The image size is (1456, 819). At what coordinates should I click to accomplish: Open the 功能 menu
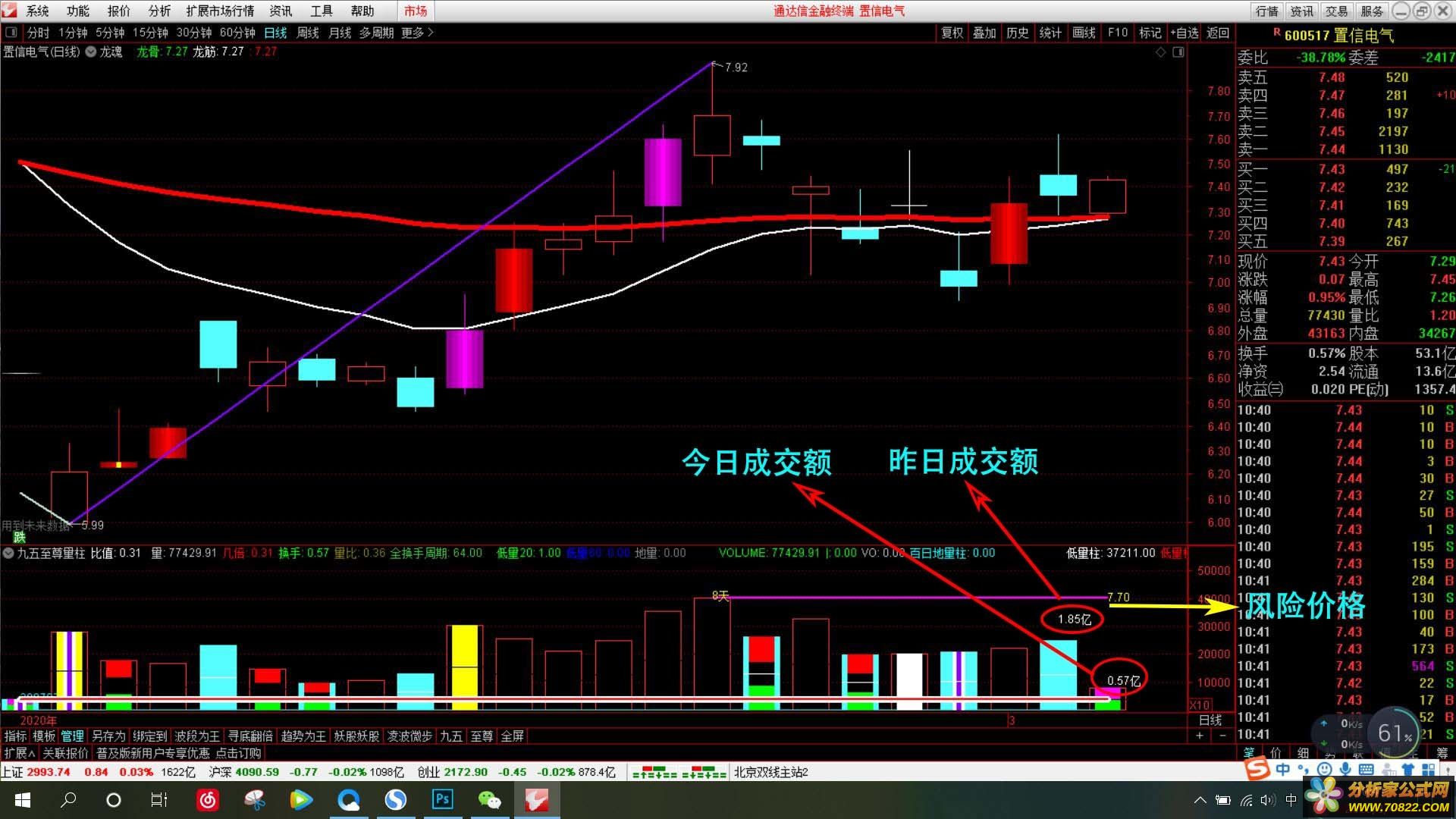pyautogui.click(x=77, y=11)
